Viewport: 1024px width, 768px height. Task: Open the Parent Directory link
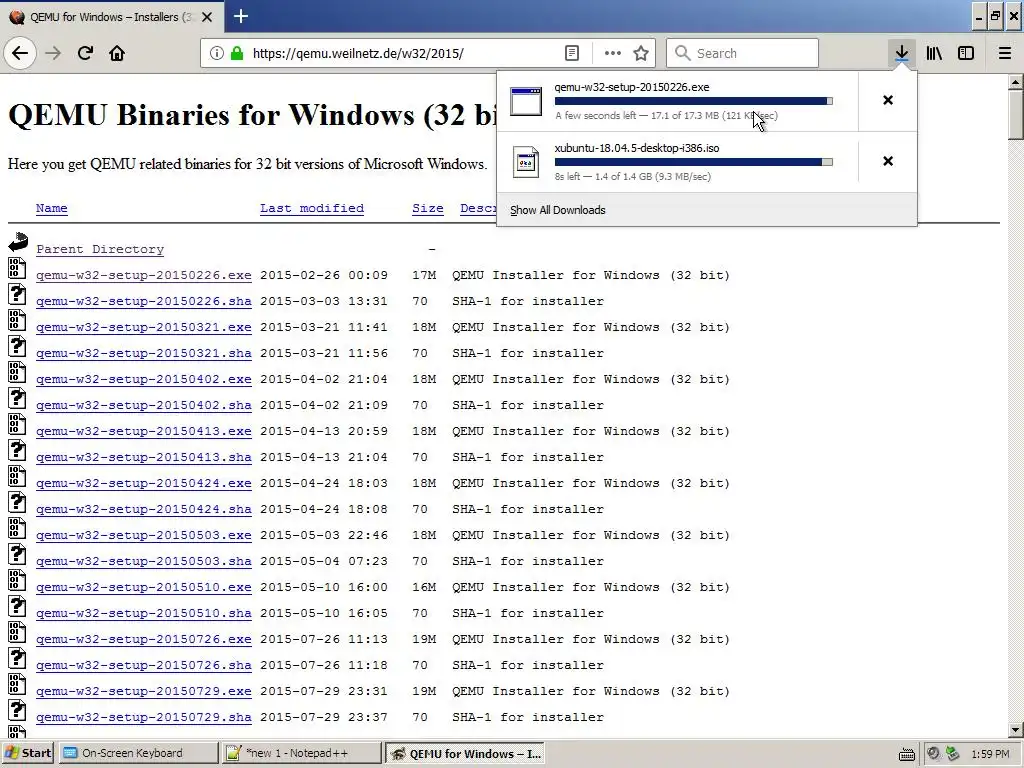click(100, 249)
